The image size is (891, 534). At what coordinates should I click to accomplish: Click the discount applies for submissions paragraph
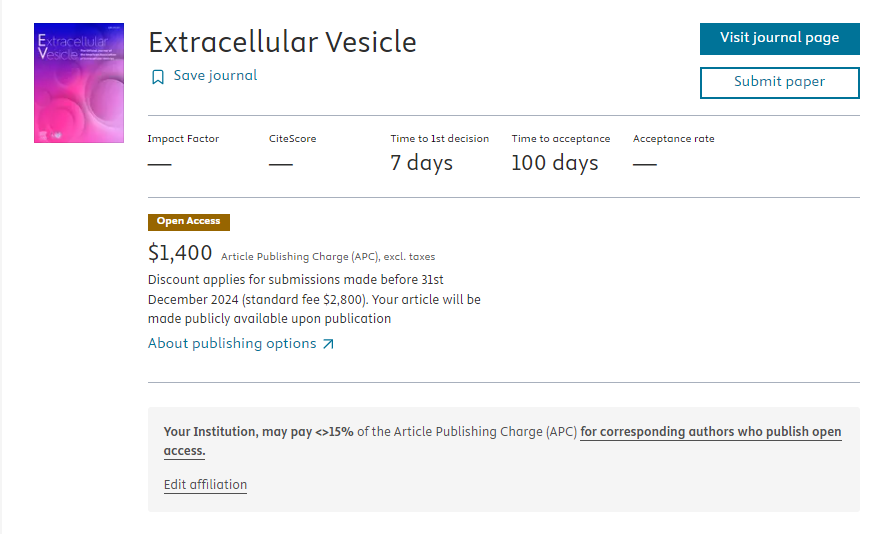314,299
